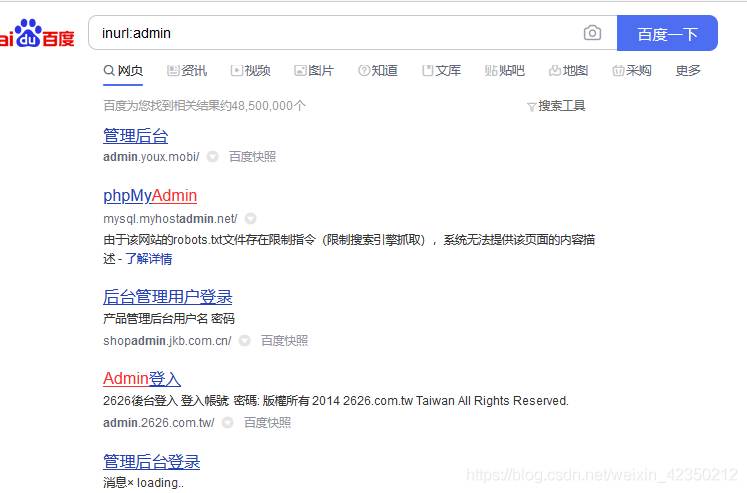
Task: Click the mysql.myhostadmin.net/ URL text
Action: [x=170, y=219]
